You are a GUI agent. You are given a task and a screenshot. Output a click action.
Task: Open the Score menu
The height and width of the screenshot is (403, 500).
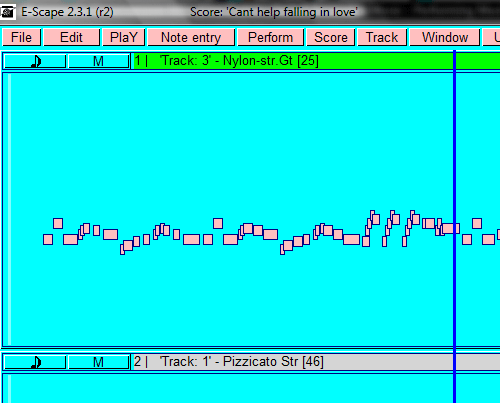click(331, 37)
